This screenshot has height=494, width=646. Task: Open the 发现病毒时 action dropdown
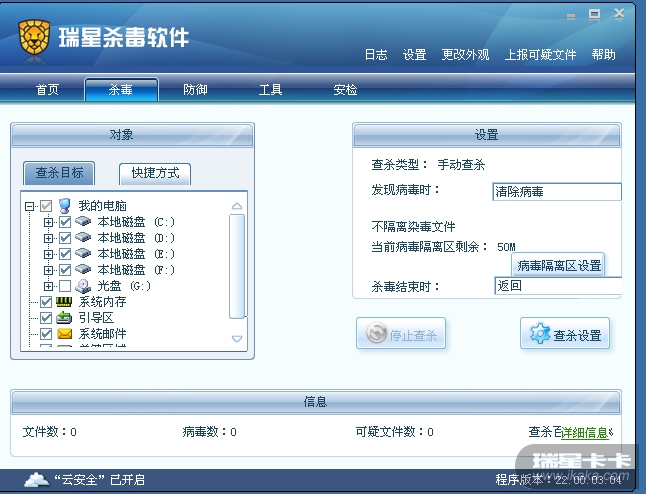click(x=557, y=192)
